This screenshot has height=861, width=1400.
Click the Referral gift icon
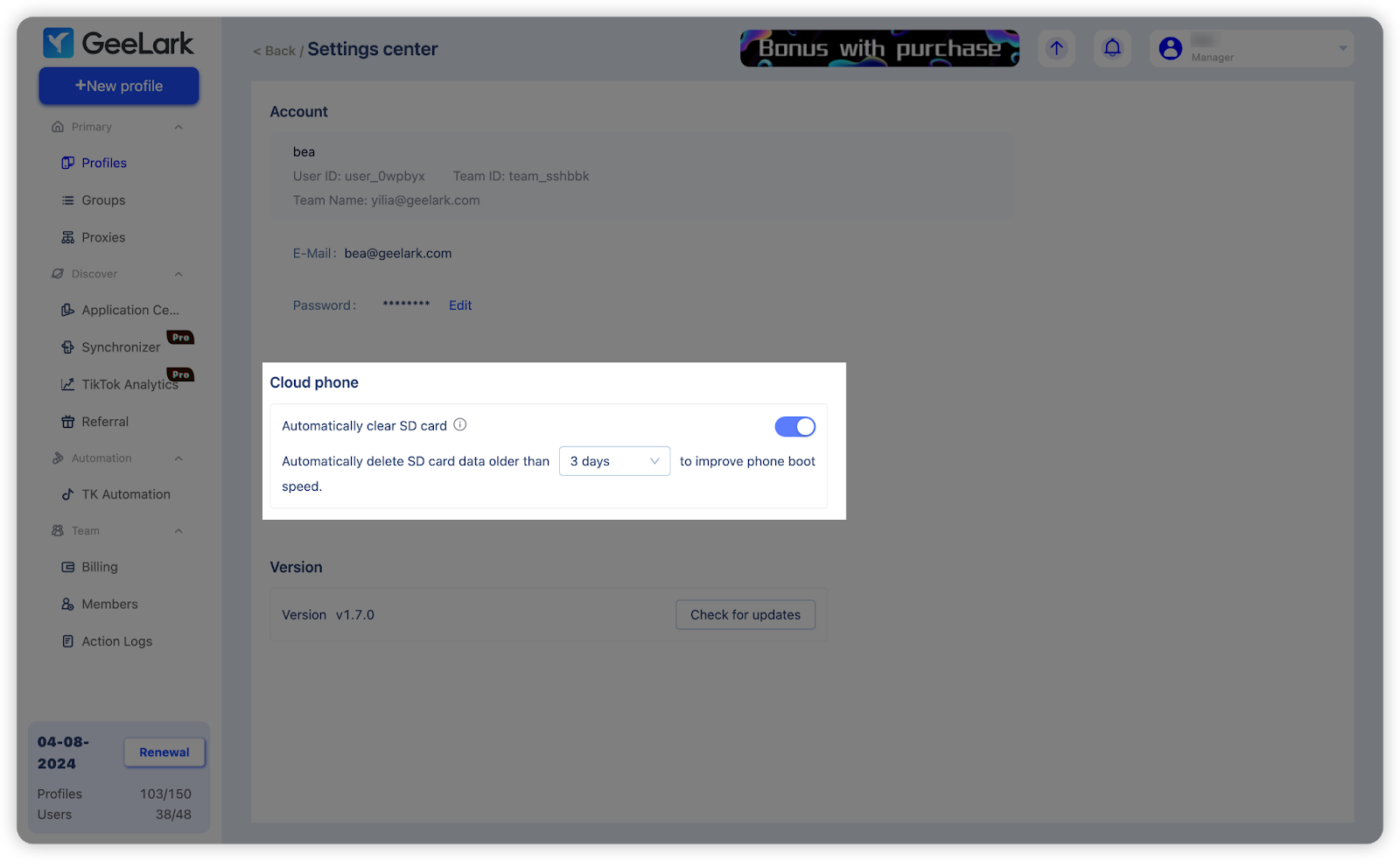67,422
